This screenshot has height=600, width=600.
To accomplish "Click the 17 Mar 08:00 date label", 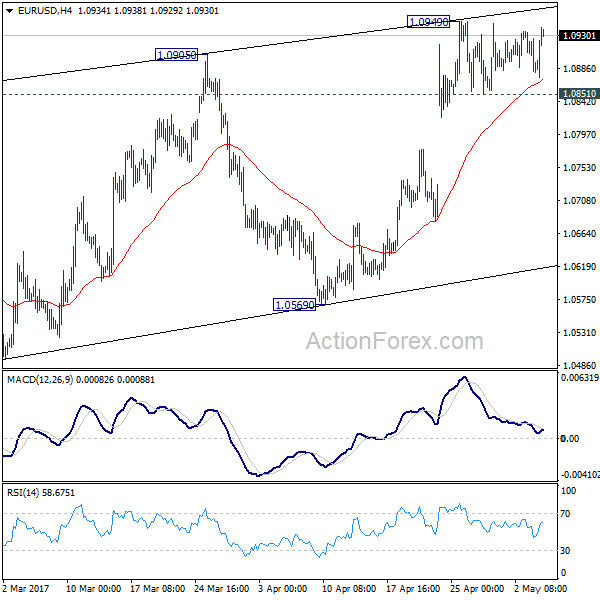I will pyautogui.click(x=158, y=588).
